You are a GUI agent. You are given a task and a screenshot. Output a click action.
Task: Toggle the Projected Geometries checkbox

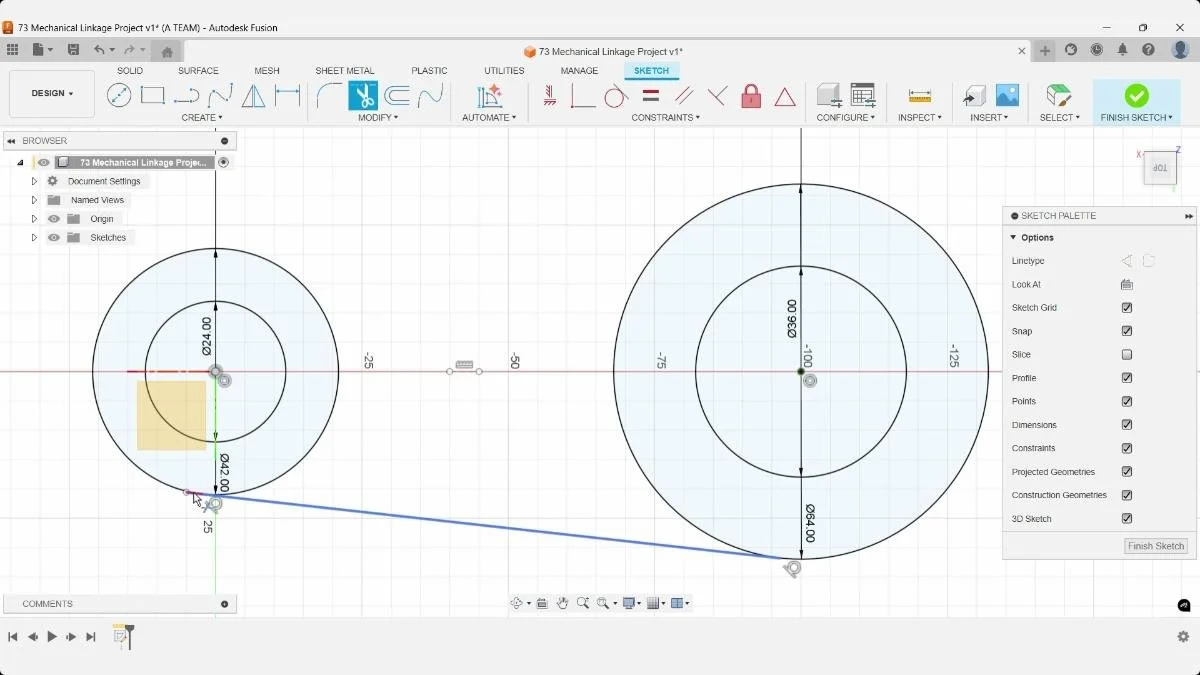(x=1127, y=472)
